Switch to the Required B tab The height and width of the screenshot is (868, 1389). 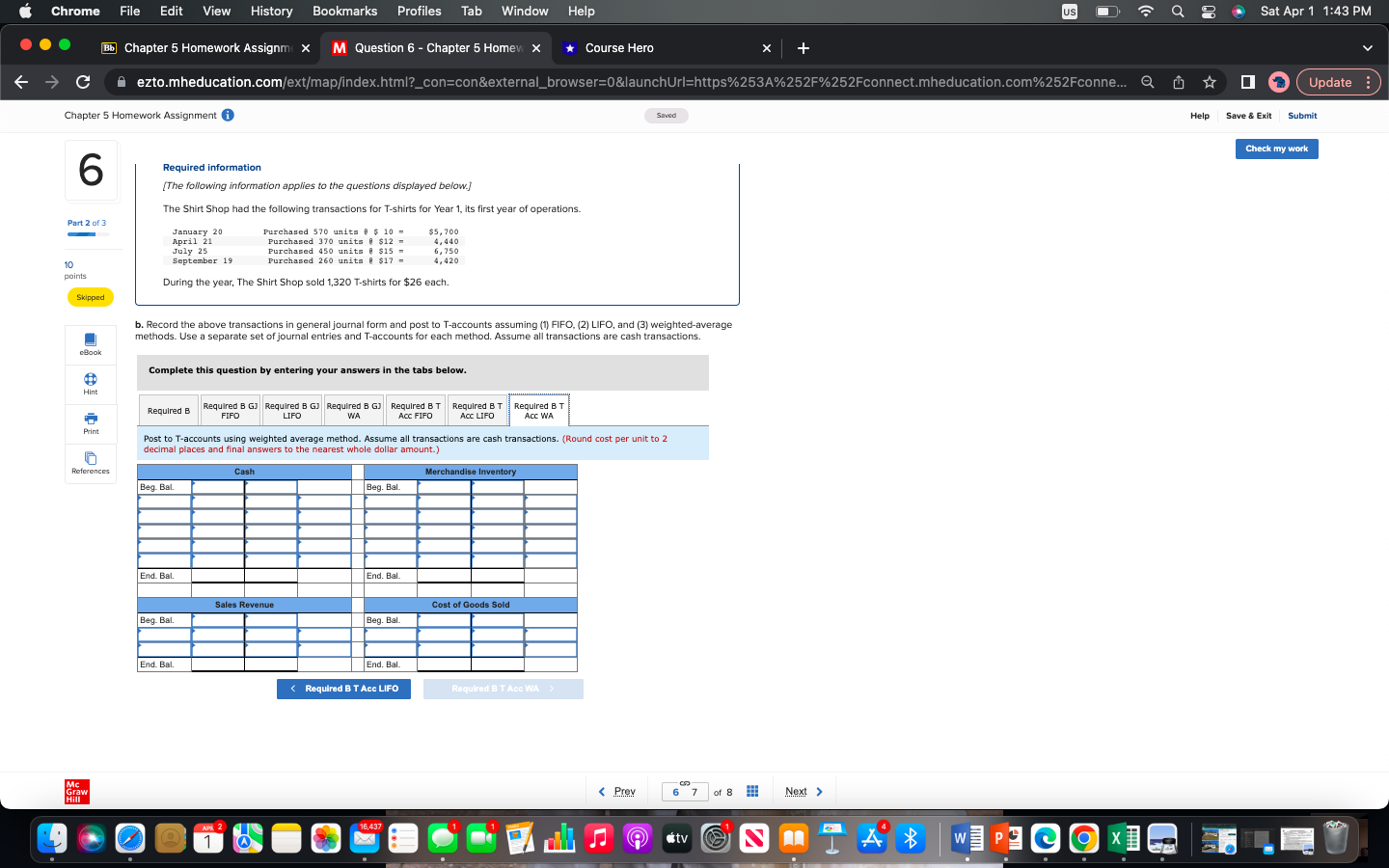coord(169,411)
